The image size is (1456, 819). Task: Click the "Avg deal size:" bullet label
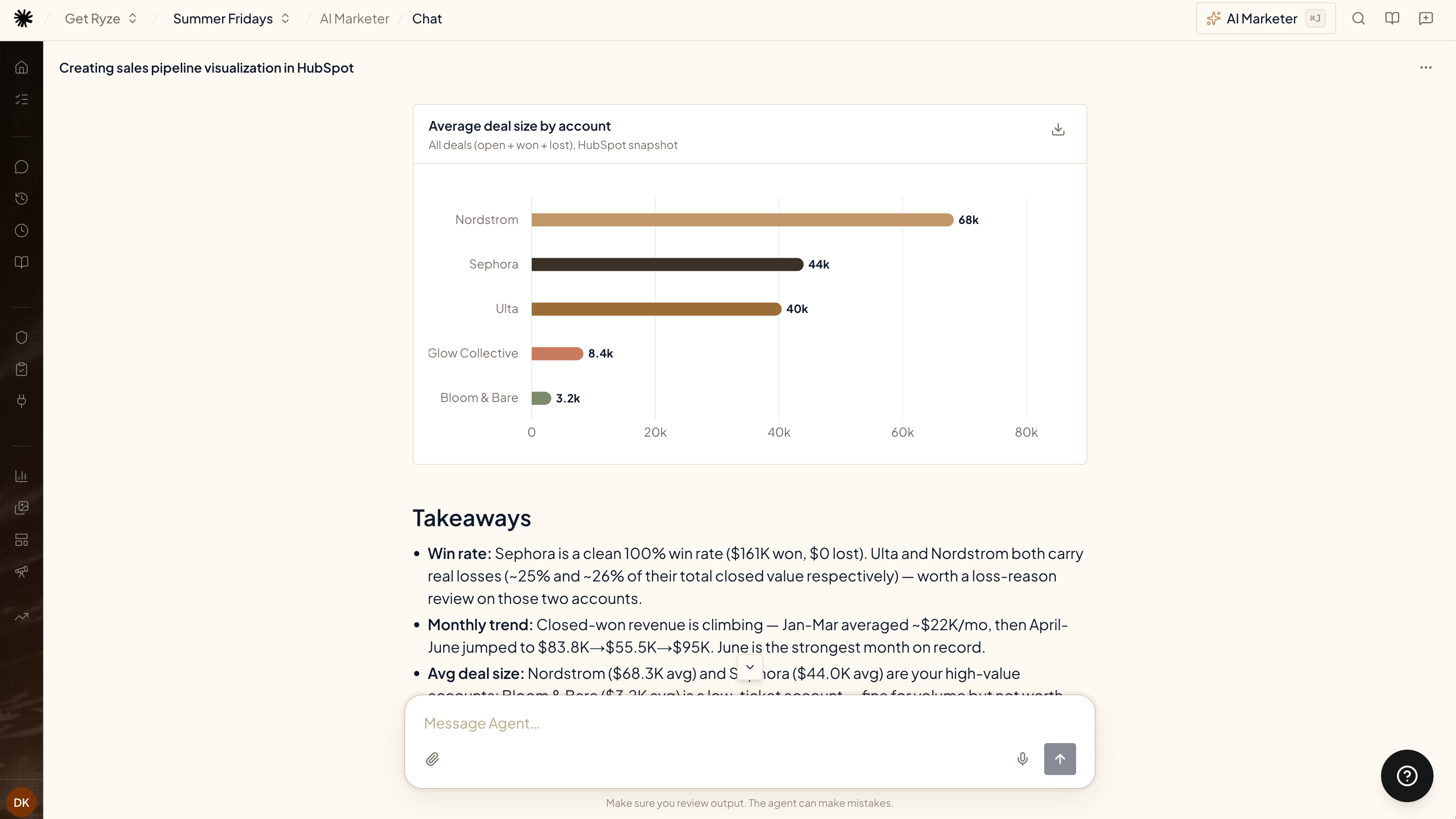(x=476, y=674)
